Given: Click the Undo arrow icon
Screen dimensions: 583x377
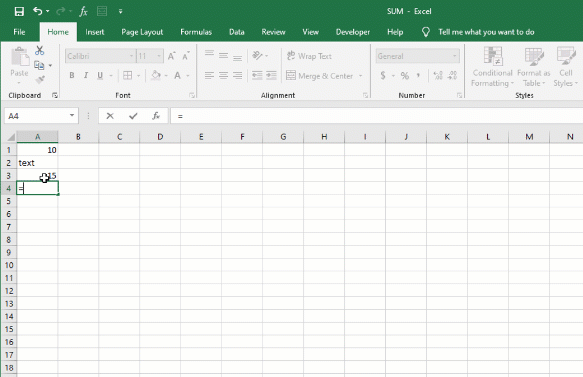Looking at the screenshot, I should click(38, 11).
